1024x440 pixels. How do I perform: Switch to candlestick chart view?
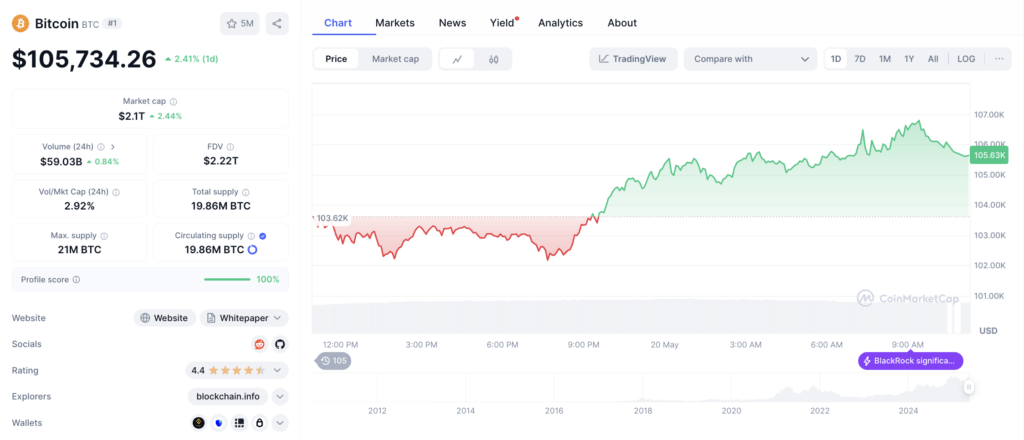pyautogui.click(x=494, y=59)
